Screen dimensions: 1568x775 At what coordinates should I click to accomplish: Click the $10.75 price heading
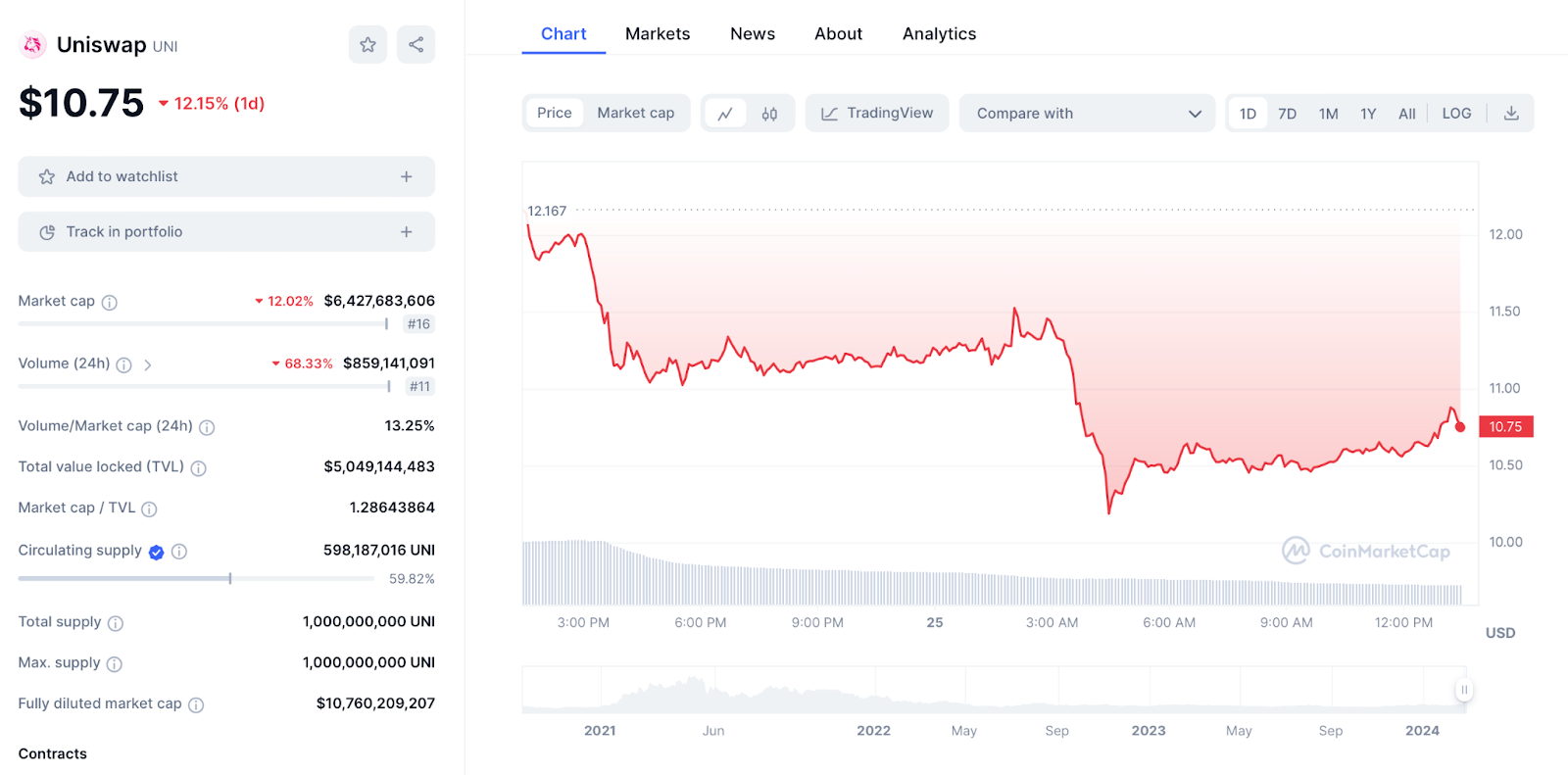pos(81,103)
